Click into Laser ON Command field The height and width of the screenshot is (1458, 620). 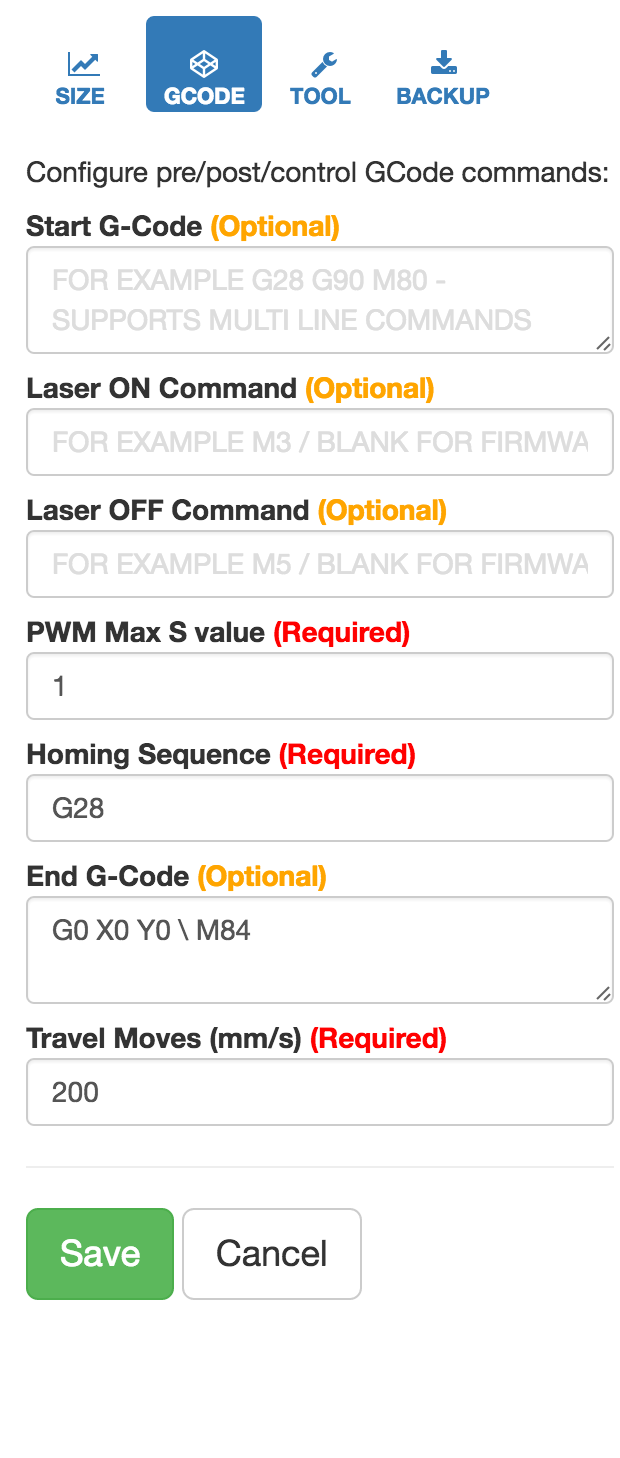coord(319,442)
